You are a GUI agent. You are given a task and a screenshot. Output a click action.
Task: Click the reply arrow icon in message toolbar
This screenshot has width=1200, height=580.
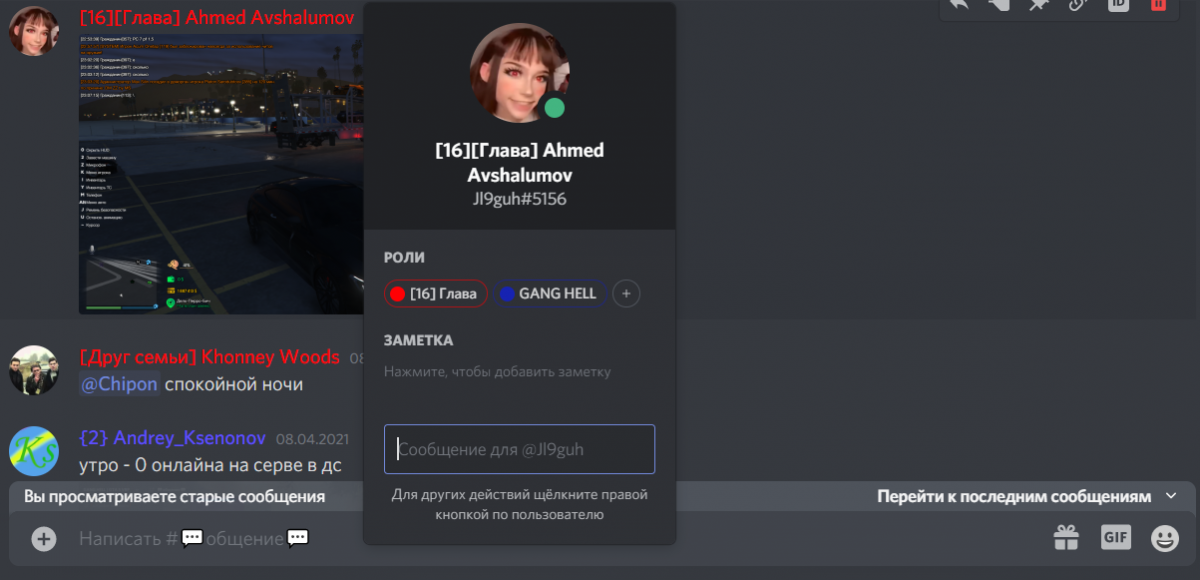point(959,3)
